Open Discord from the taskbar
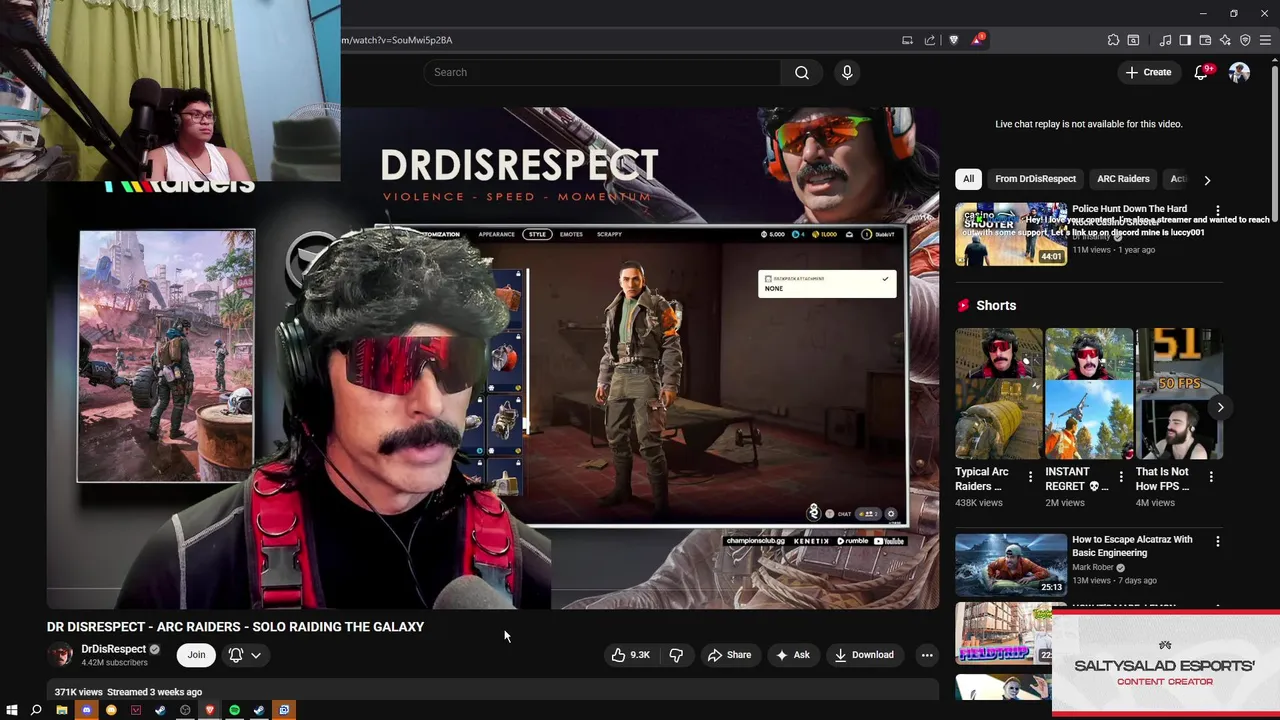Image resolution: width=1280 pixels, height=720 pixels. pyautogui.click(x=86, y=710)
